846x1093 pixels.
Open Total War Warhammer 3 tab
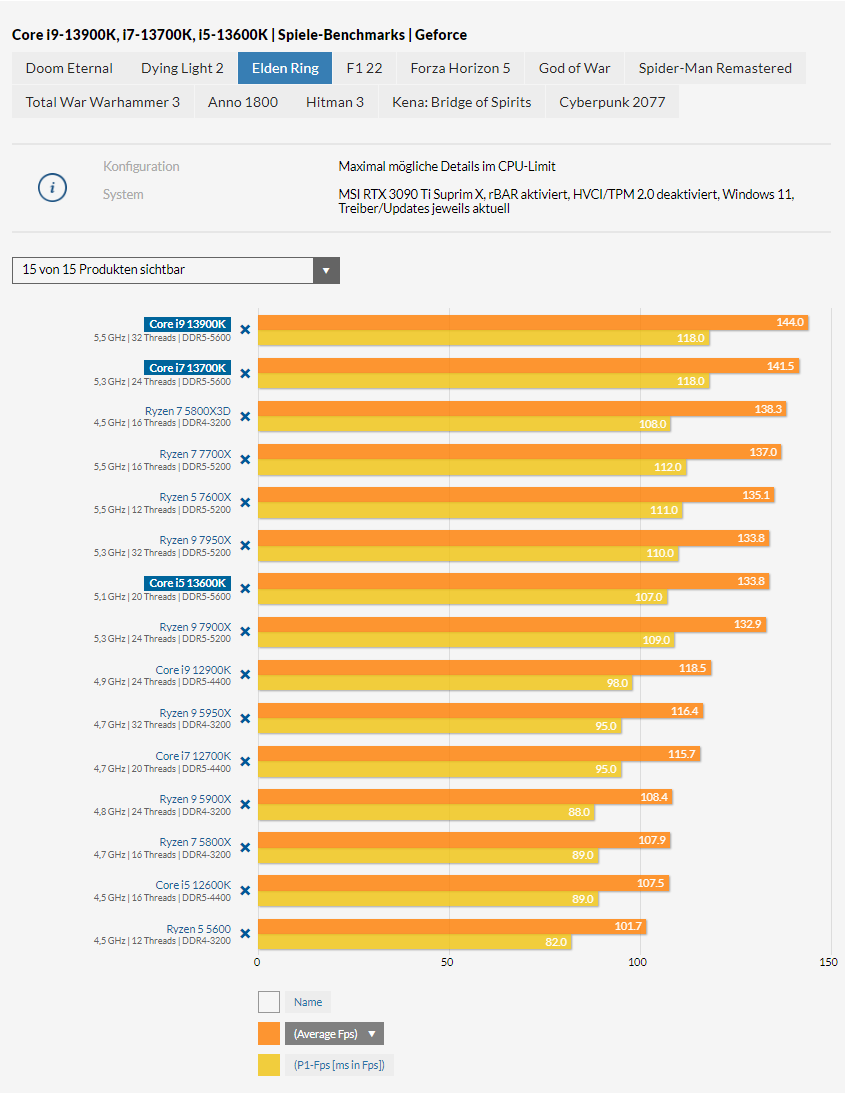pyautogui.click(x=102, y=102)
